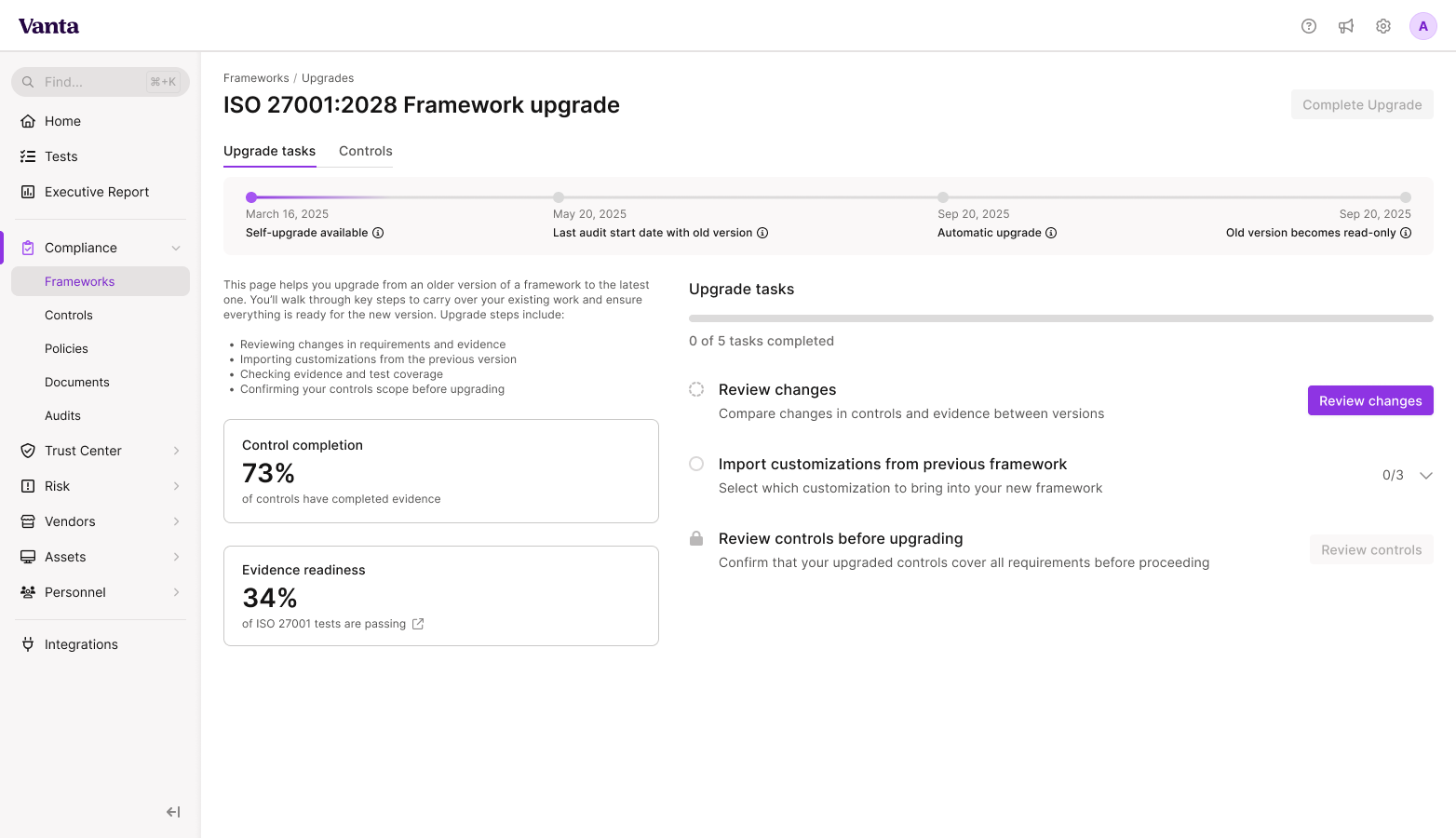Go to Upgrades breadcrumb link
Screen dimensions: 1456x838
tap(328, 78)
